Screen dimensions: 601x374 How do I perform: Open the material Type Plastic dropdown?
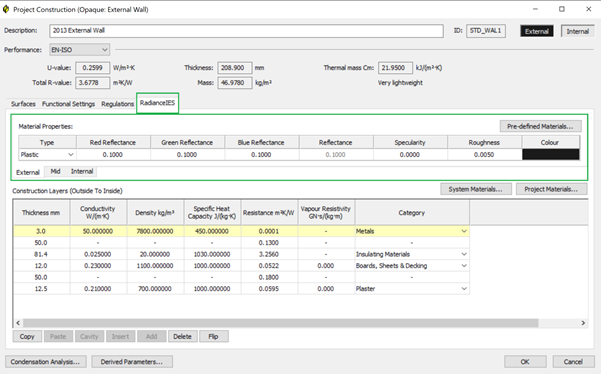click(x=47, y=154)
